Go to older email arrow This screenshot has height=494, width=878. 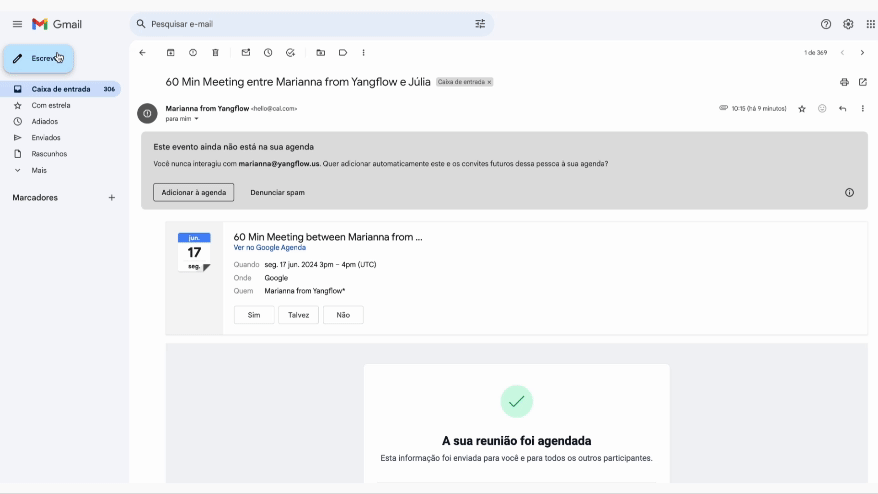[x=862, y=53]
